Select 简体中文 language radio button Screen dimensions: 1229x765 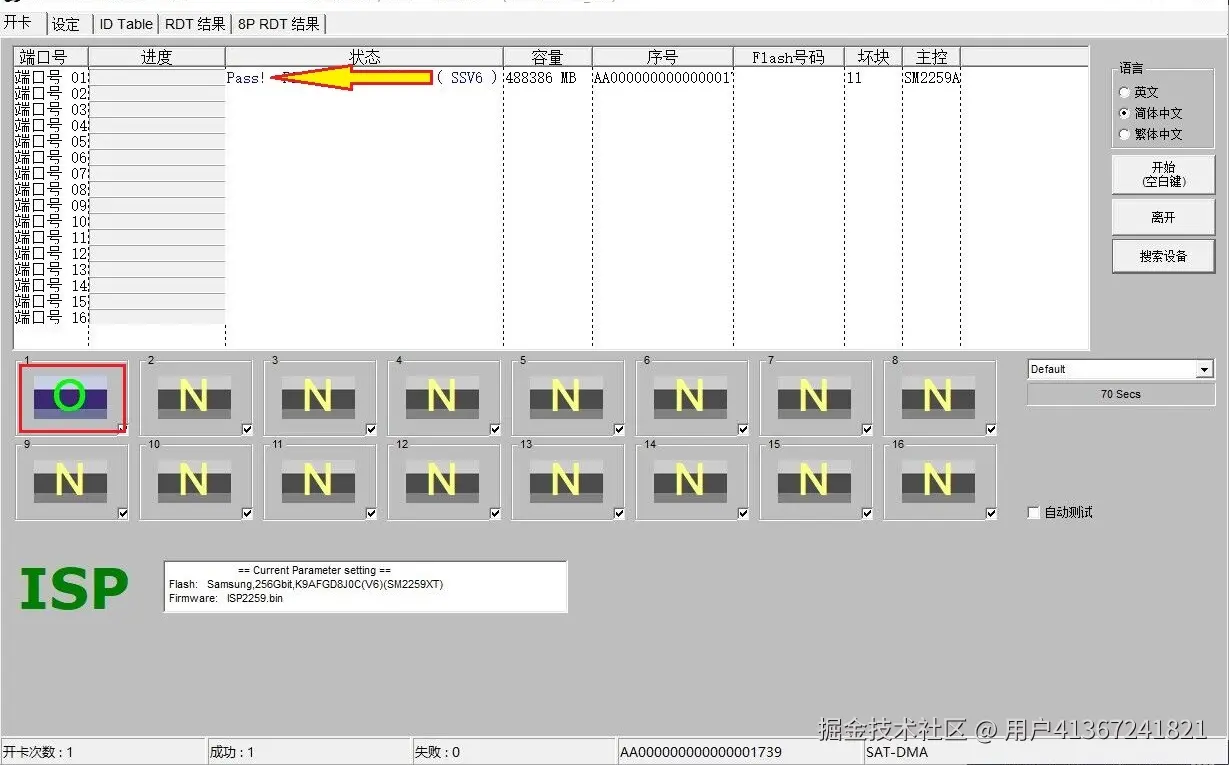pyautogui.click(x=1125, y=113)
